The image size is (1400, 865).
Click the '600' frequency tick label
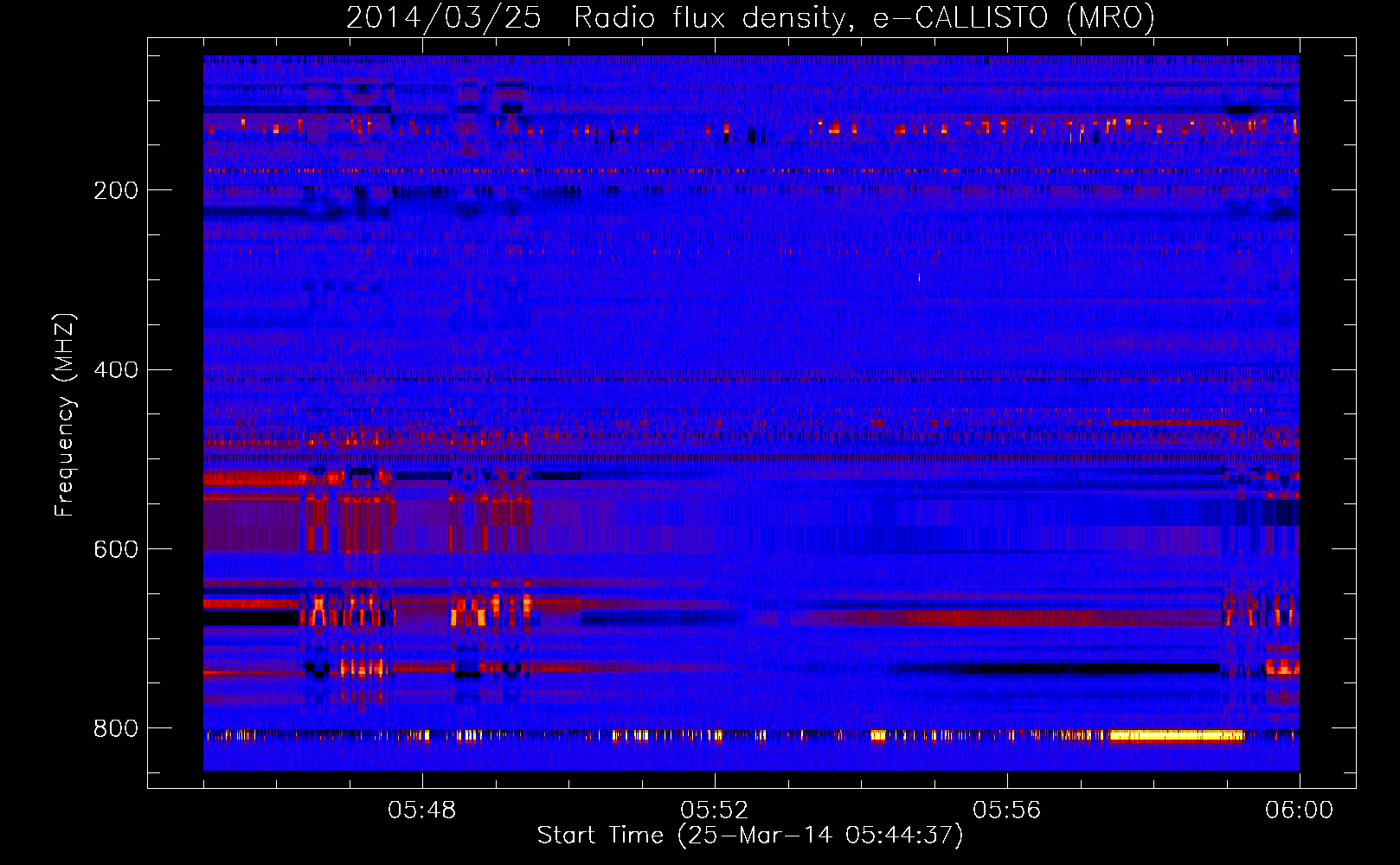click(116, 550)
